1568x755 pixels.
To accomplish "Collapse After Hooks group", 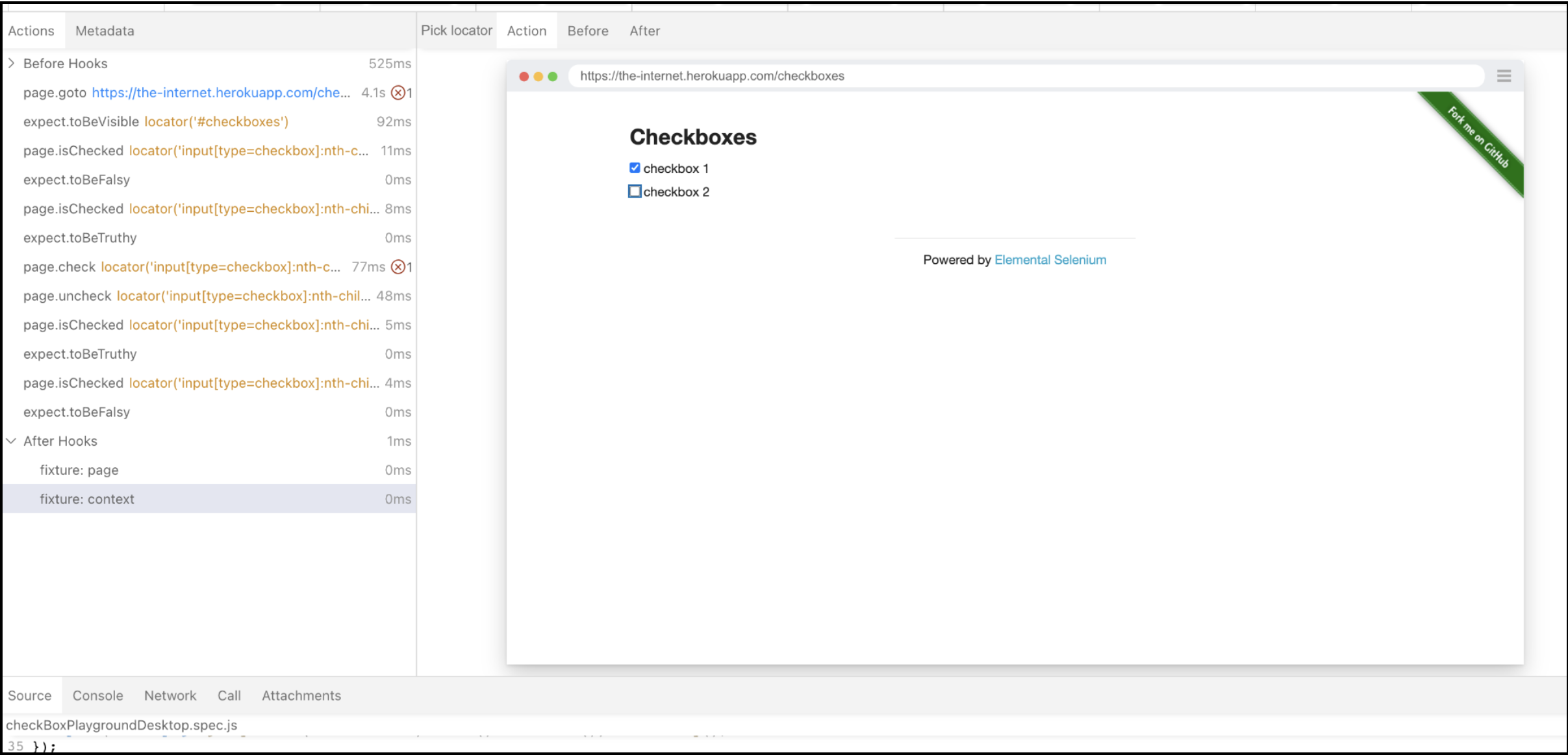I will pyautogui.click(x=12, y=441).
